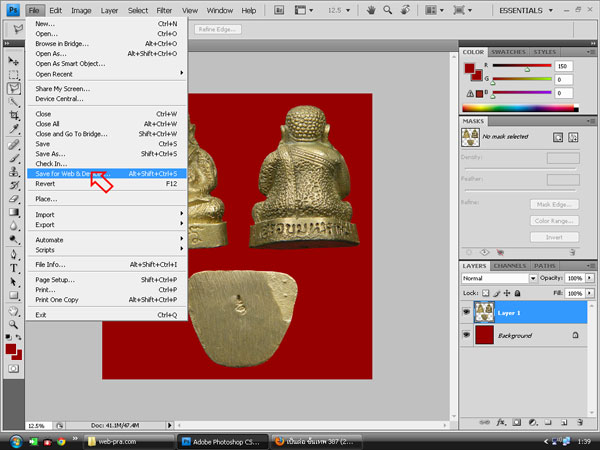Pick from the color spectrum ramp
This screenshot has height=450, width=600.
[x=520, y=108]
